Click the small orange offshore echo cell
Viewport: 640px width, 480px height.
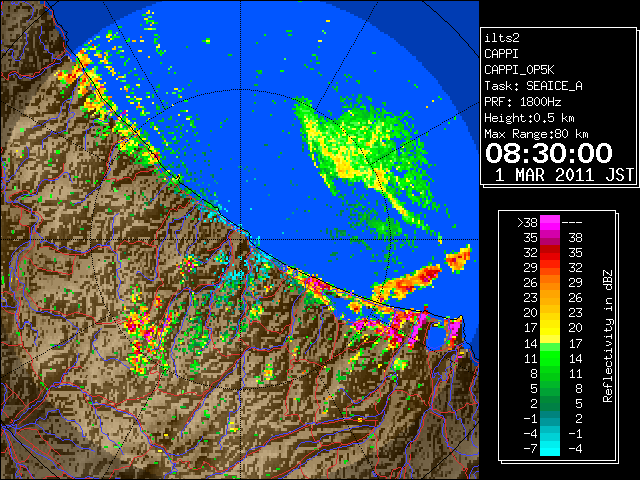coord(458,258)
